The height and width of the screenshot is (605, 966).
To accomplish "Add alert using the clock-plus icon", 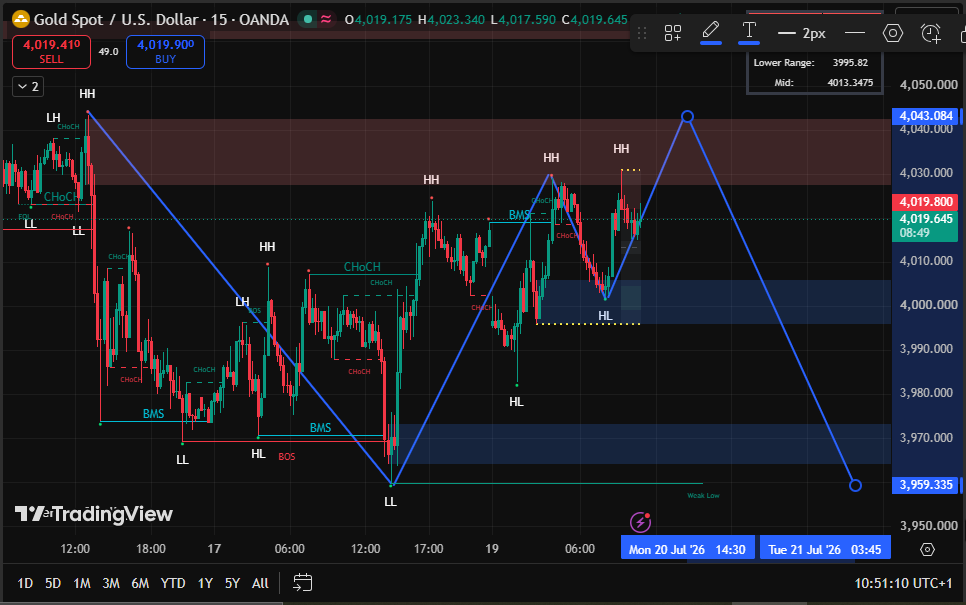I will 931,33.
